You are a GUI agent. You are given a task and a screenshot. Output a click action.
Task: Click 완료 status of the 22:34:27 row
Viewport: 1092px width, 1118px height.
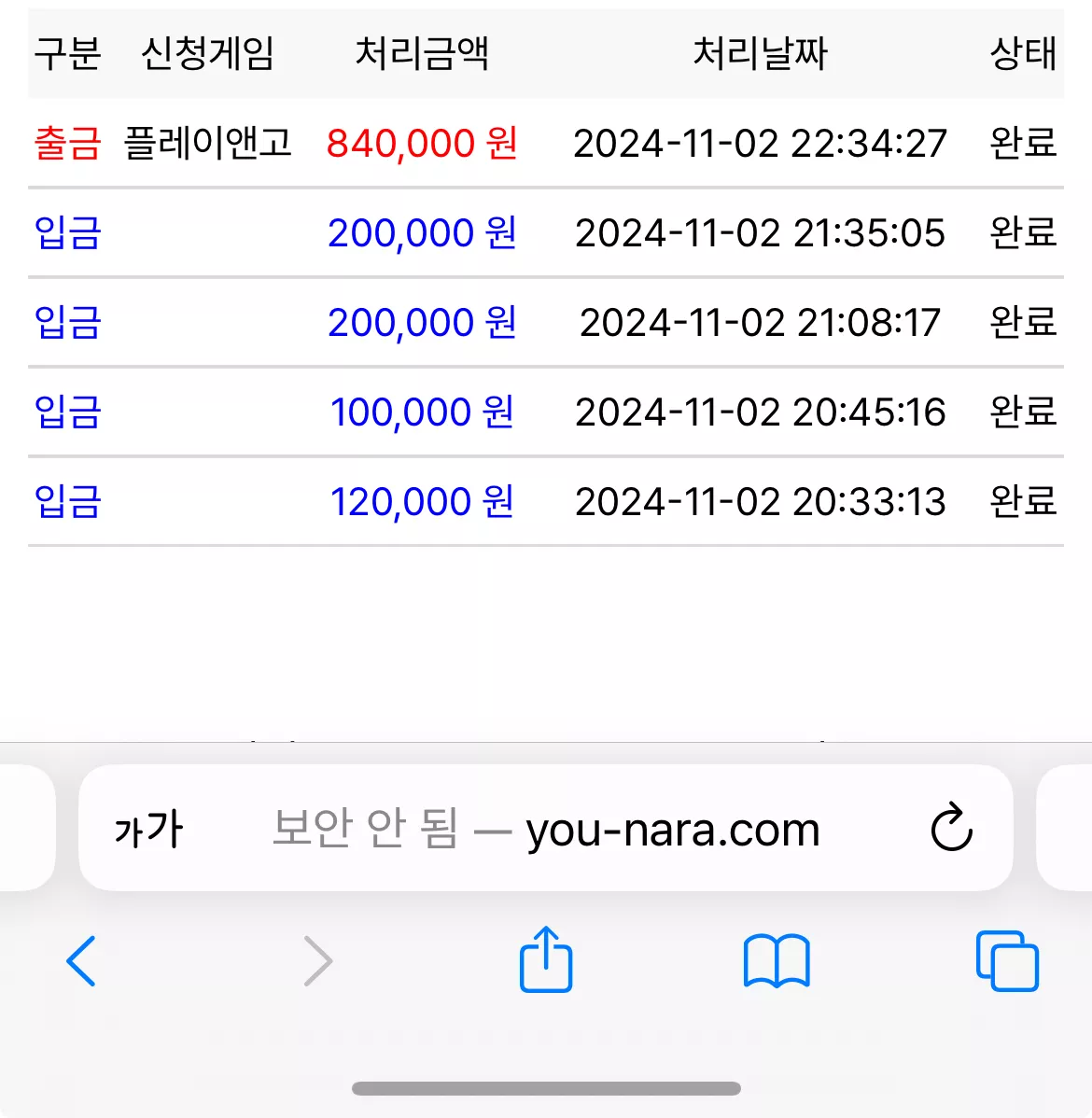pyautogui.click(x=1024, y=143)
